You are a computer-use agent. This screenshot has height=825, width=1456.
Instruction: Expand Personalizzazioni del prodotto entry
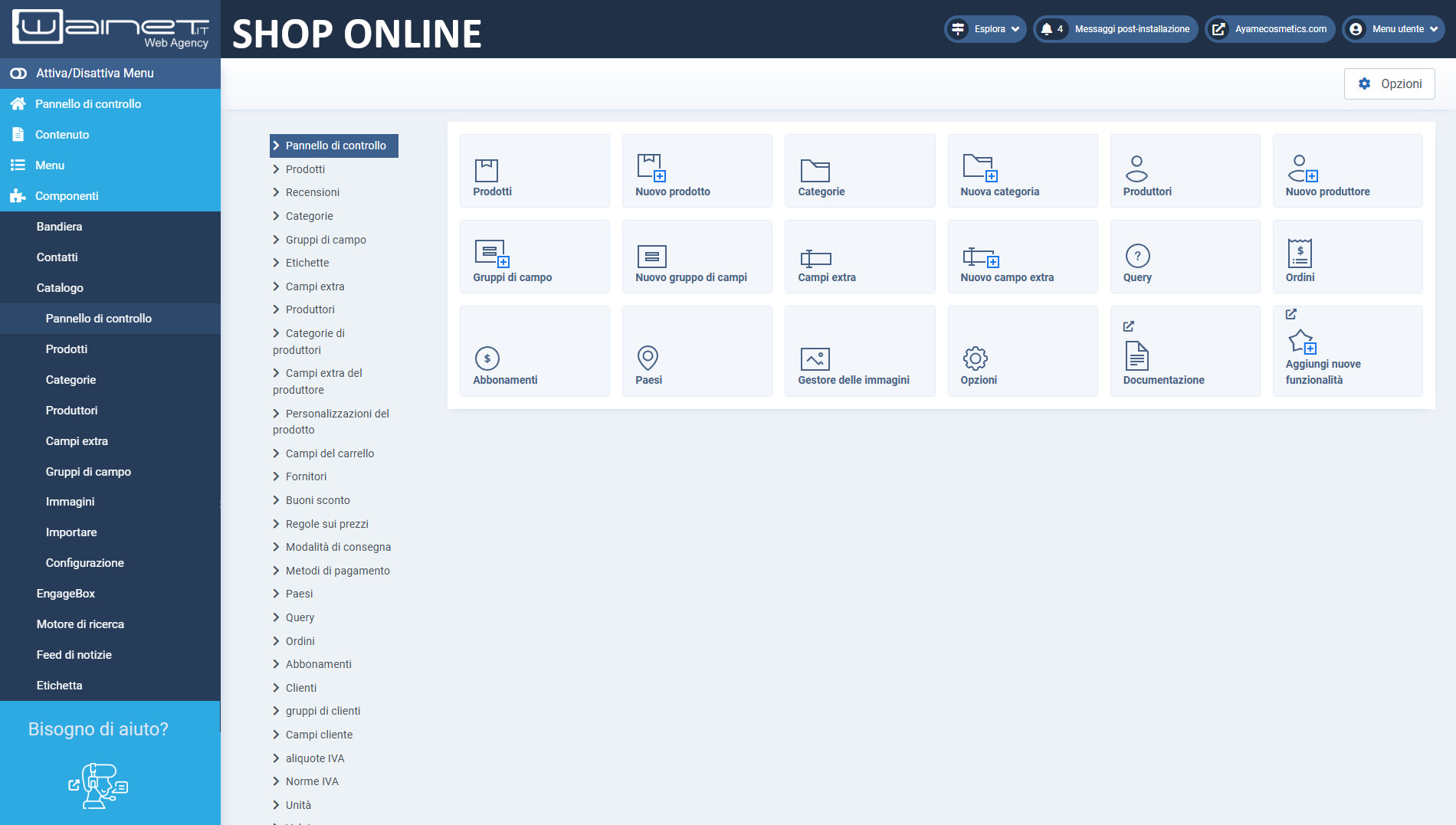pos(331,421)
